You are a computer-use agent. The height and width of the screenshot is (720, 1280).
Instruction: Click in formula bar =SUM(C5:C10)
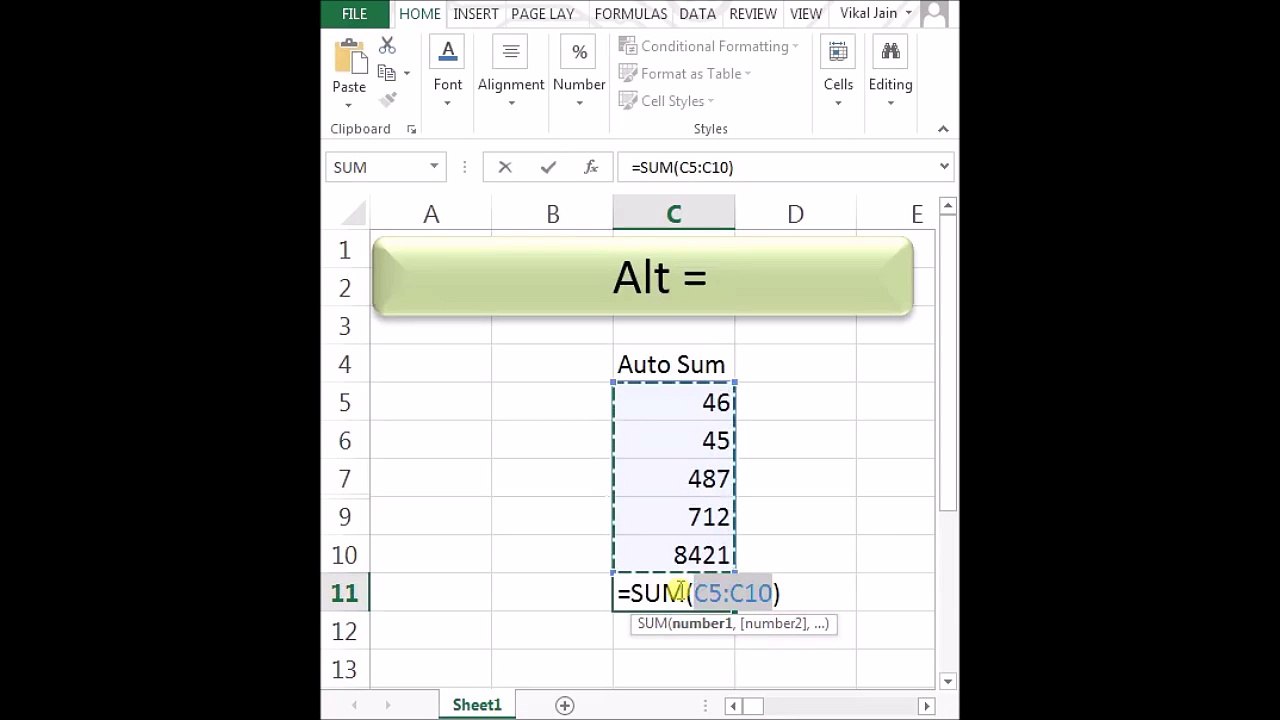point(776,167)
